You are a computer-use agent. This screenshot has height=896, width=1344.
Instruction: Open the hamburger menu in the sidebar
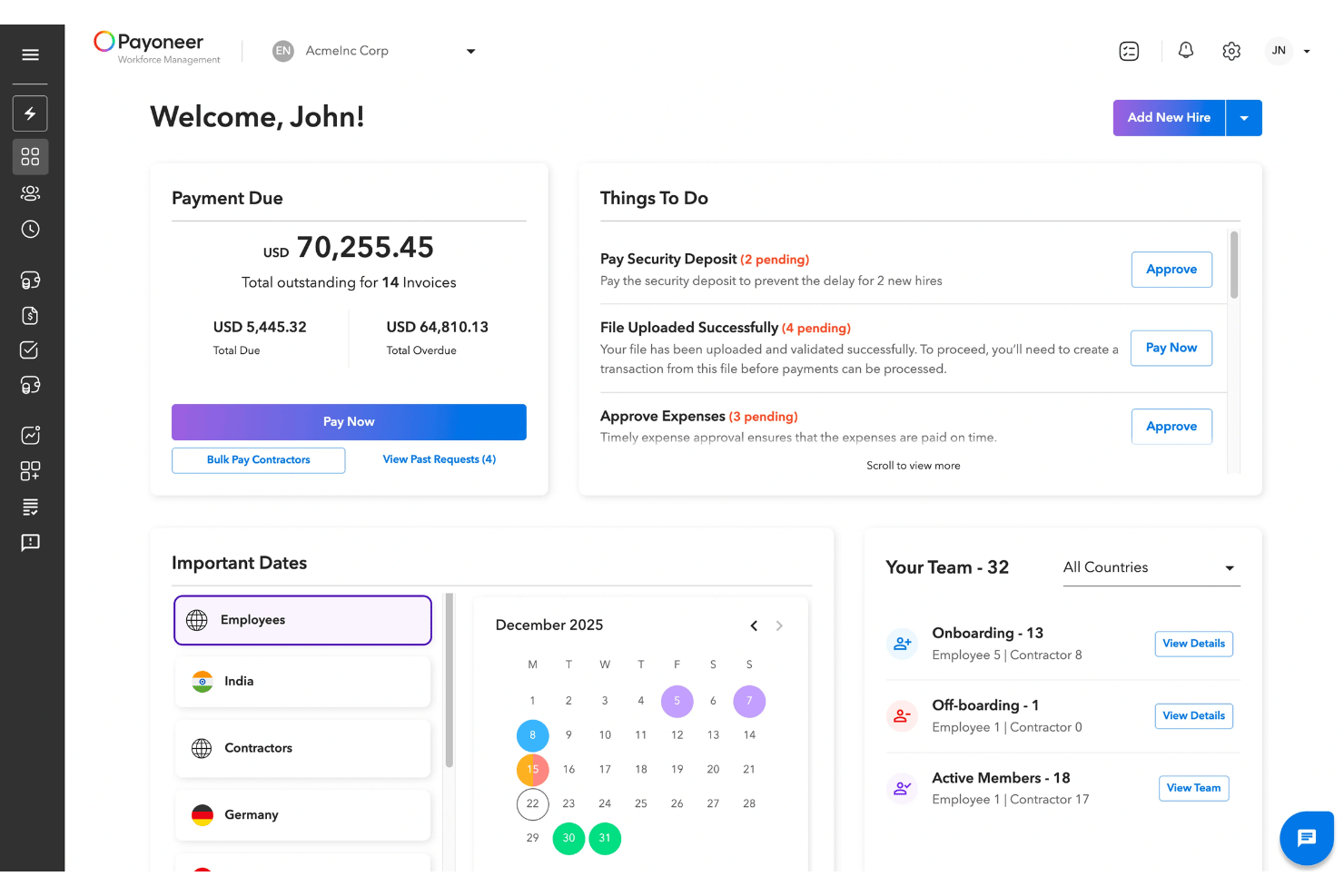(30, 54)
